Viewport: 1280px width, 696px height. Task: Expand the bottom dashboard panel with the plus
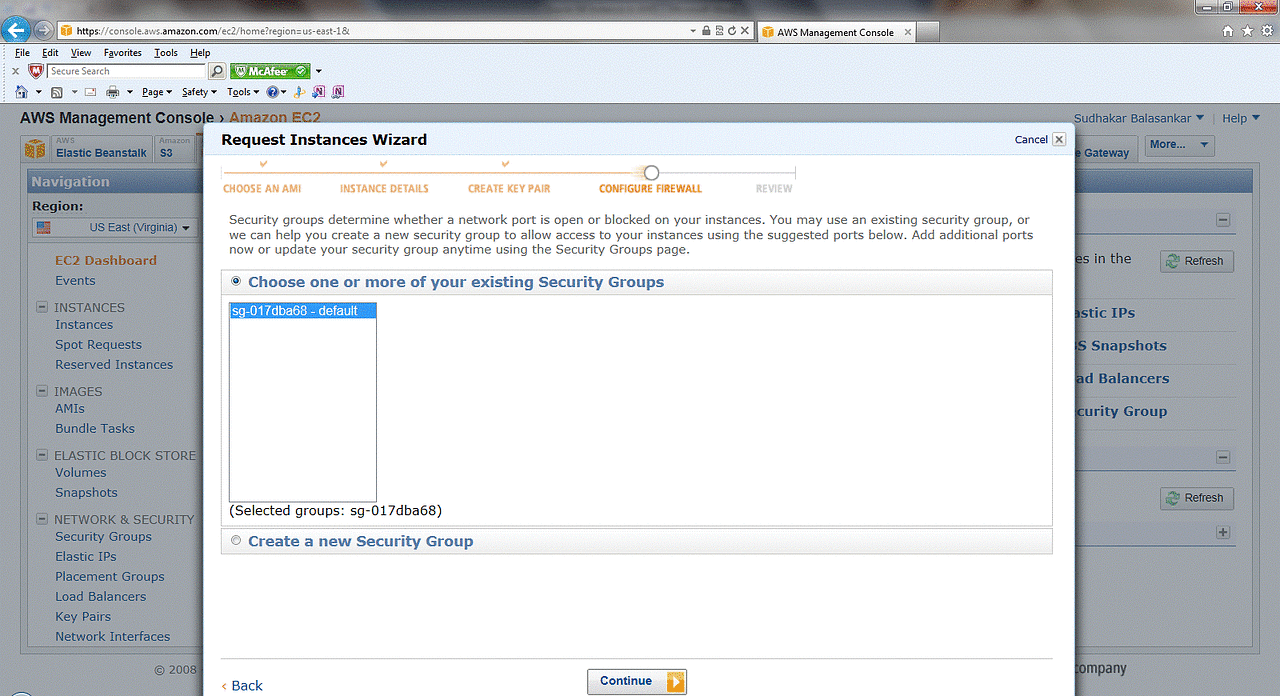pyautogui.click(x=1223, y=532)
